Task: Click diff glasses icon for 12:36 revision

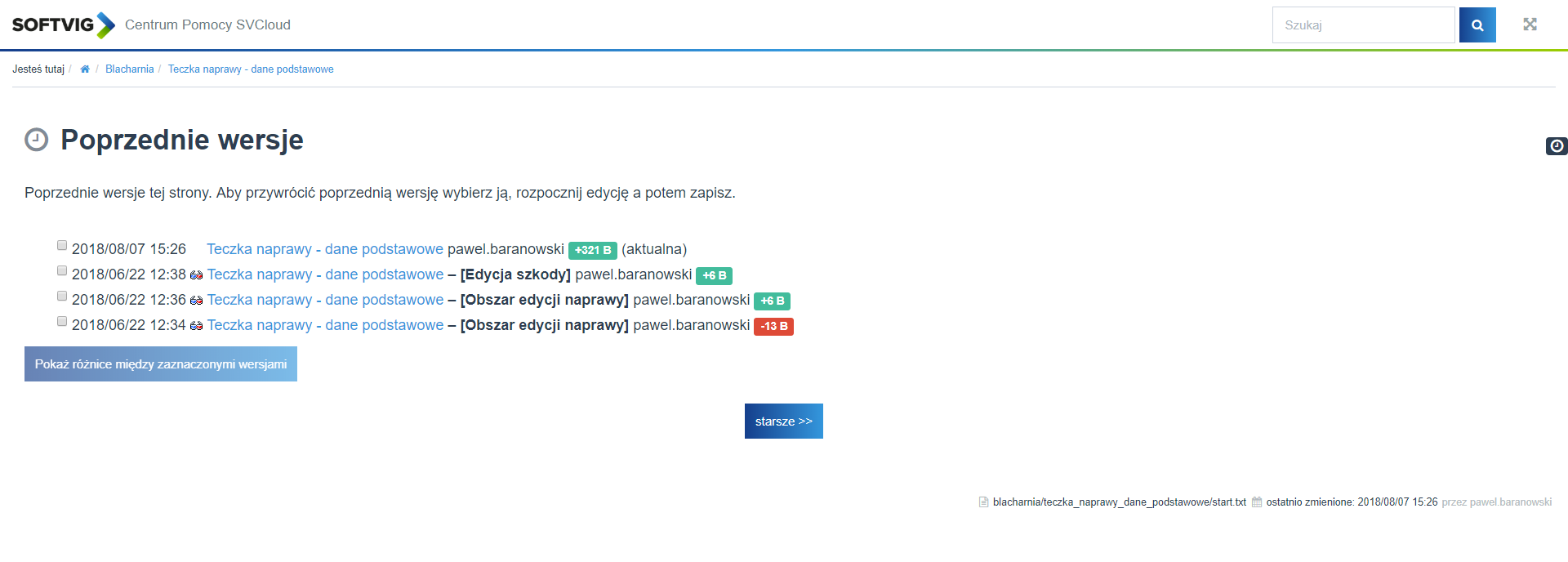Action: click(196, 301)
